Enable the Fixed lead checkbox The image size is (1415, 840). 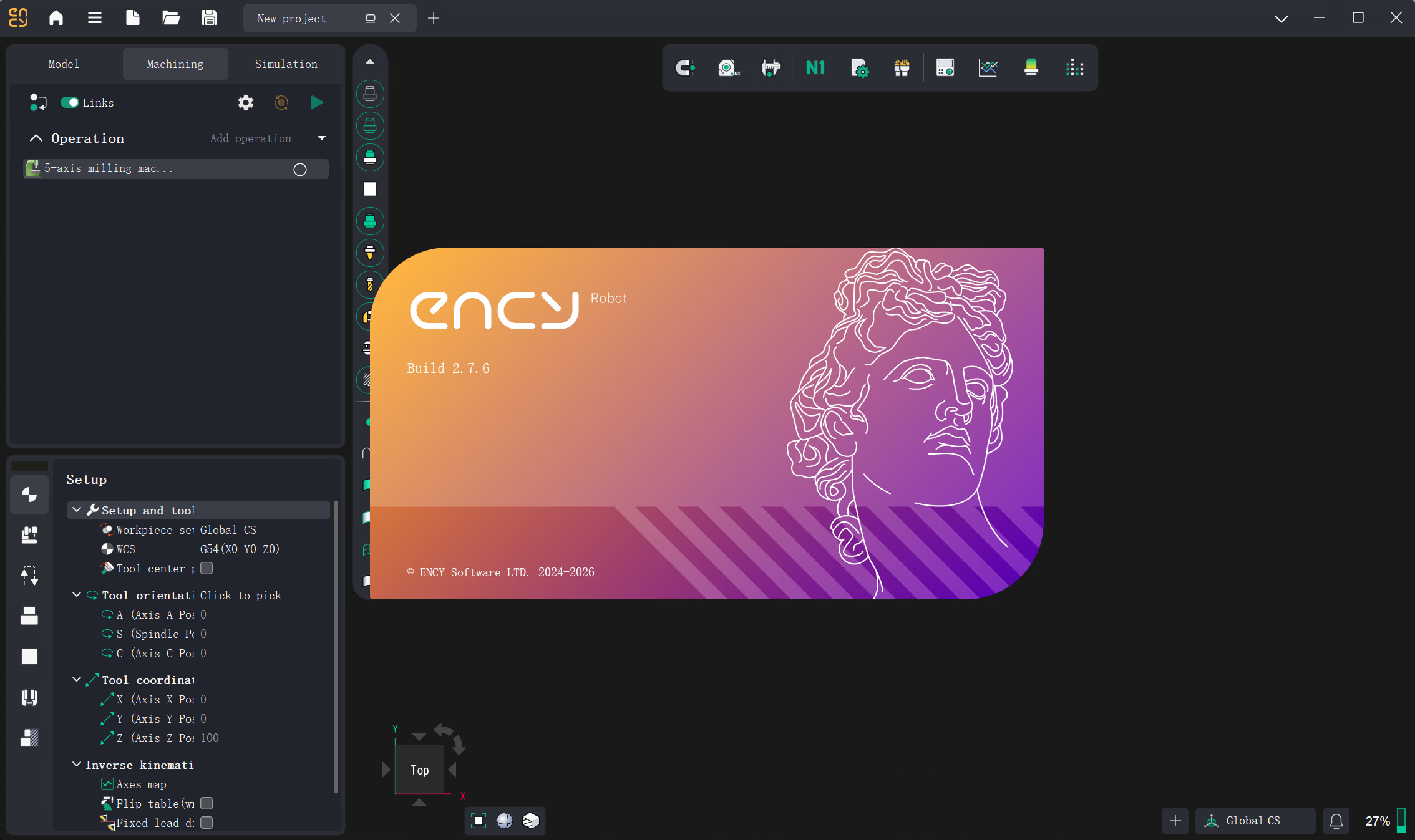point(207,823)
